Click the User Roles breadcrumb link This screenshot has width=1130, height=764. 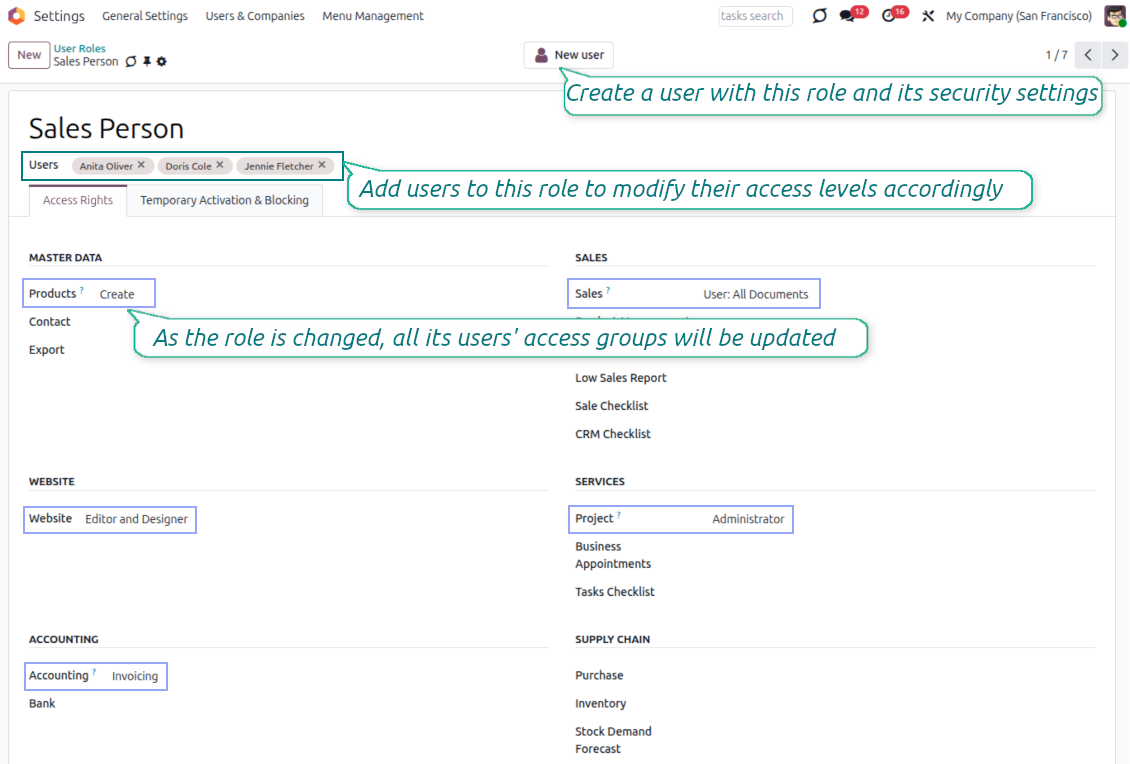click(x=79, y=48)
